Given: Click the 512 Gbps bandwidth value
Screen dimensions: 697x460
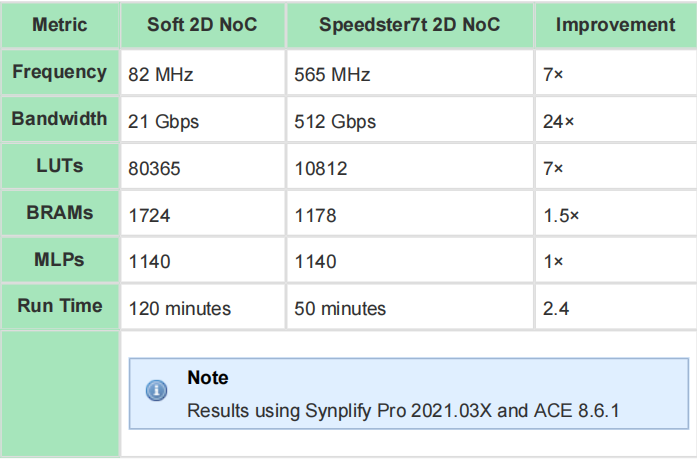Looking at the screenshot, I should click(335, 122).
